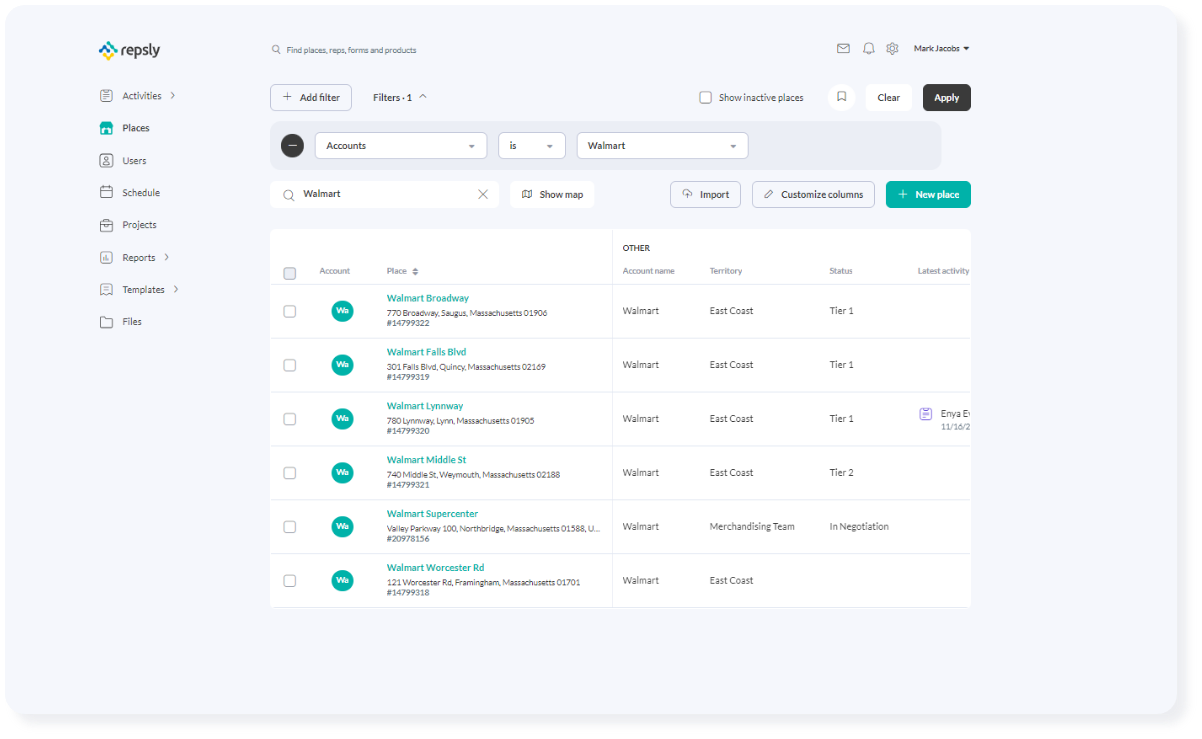
Task: Open Activities from the sidebar
Action: click(x=142, y=96)
